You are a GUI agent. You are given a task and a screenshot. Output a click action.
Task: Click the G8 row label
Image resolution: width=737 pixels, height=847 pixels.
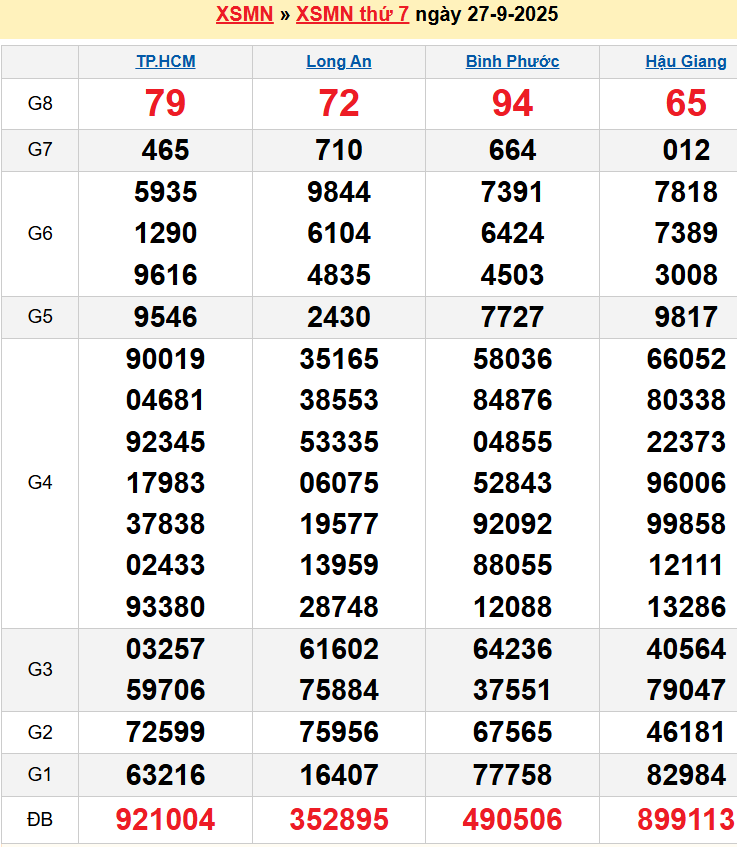click(40, 103)
